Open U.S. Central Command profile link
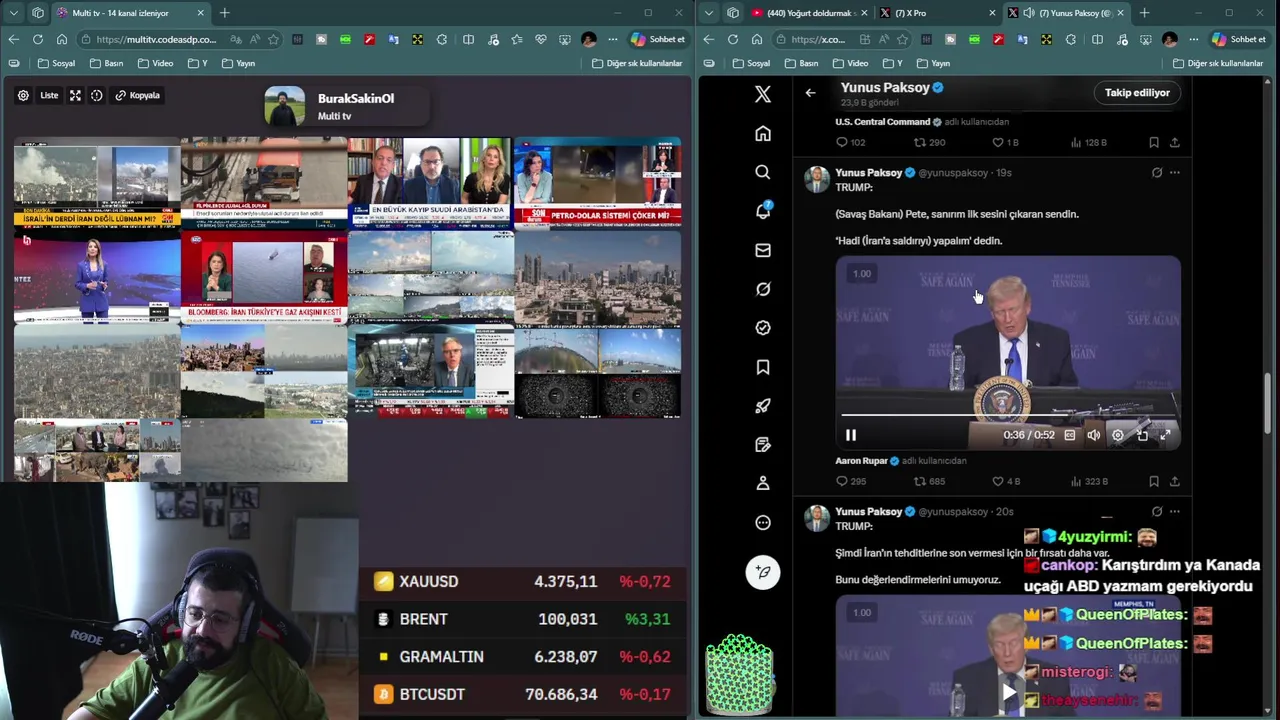 (x=882, y=122)
